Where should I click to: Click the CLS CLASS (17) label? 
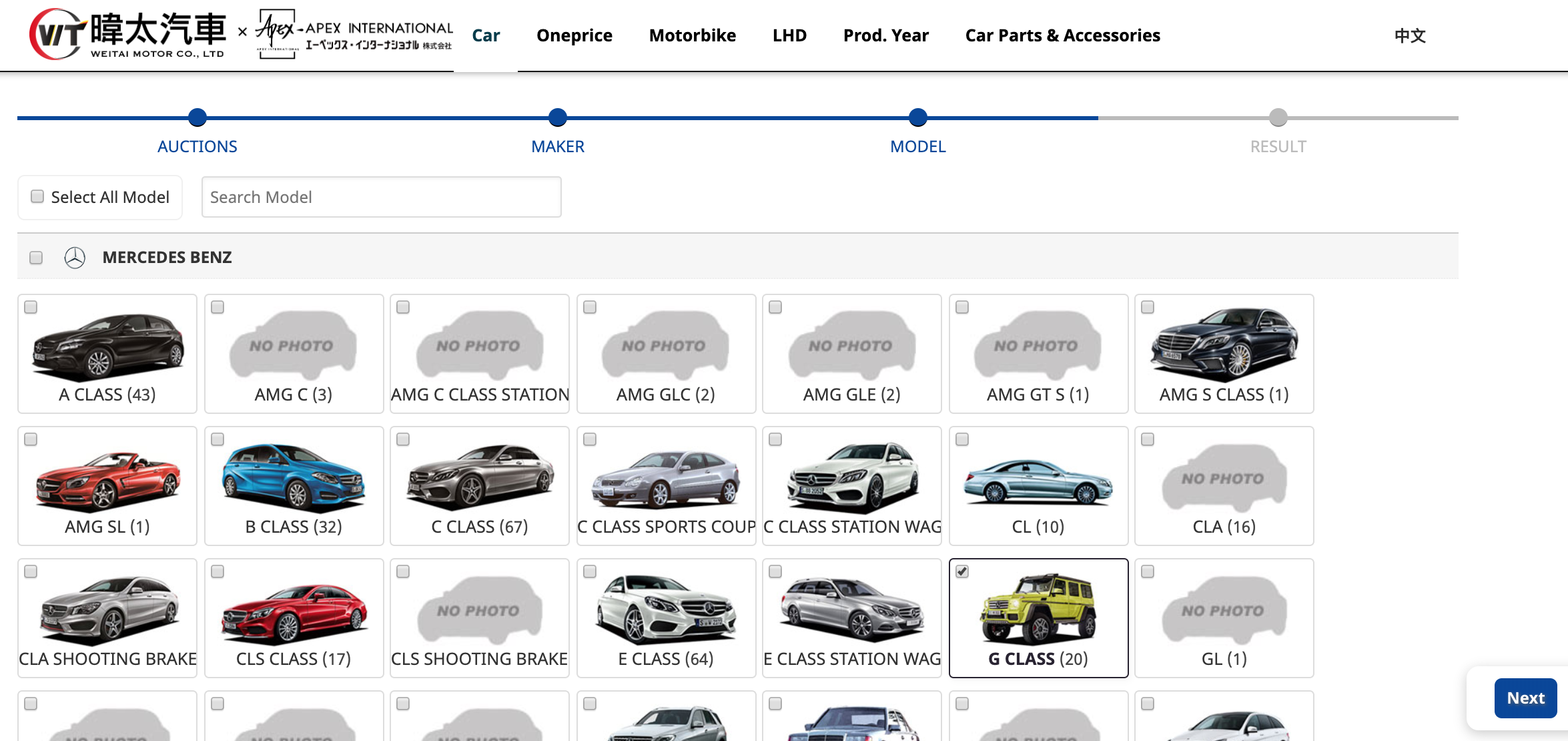(x=293, y=659)
